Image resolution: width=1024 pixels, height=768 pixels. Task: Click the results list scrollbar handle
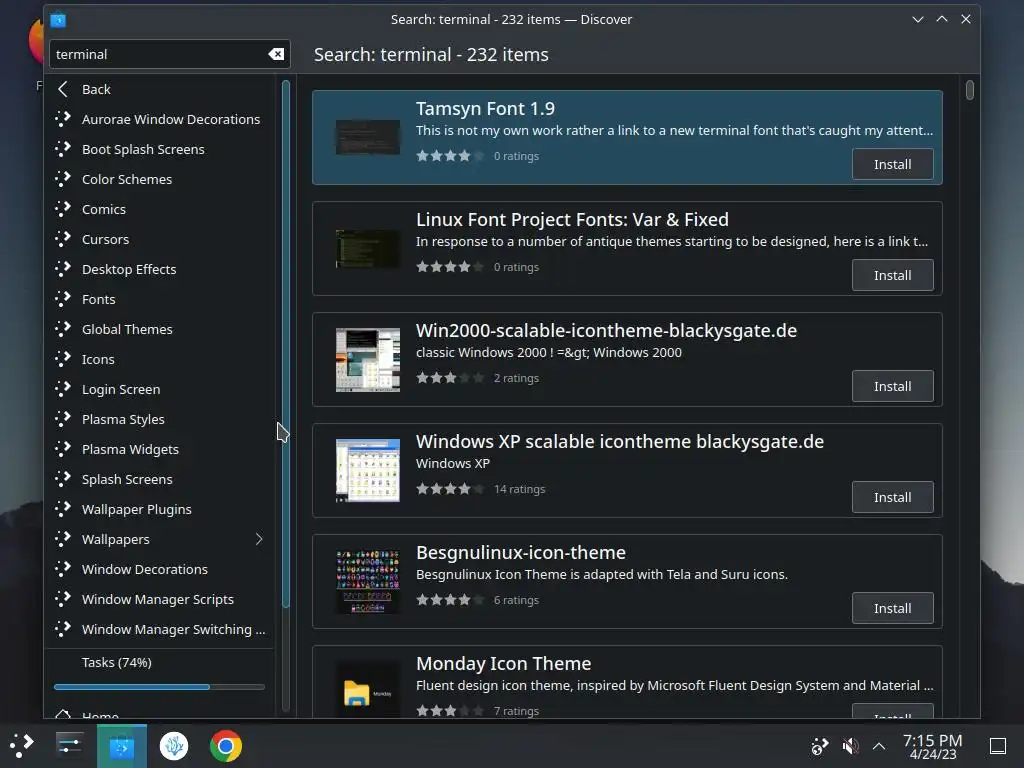point(970,90)
